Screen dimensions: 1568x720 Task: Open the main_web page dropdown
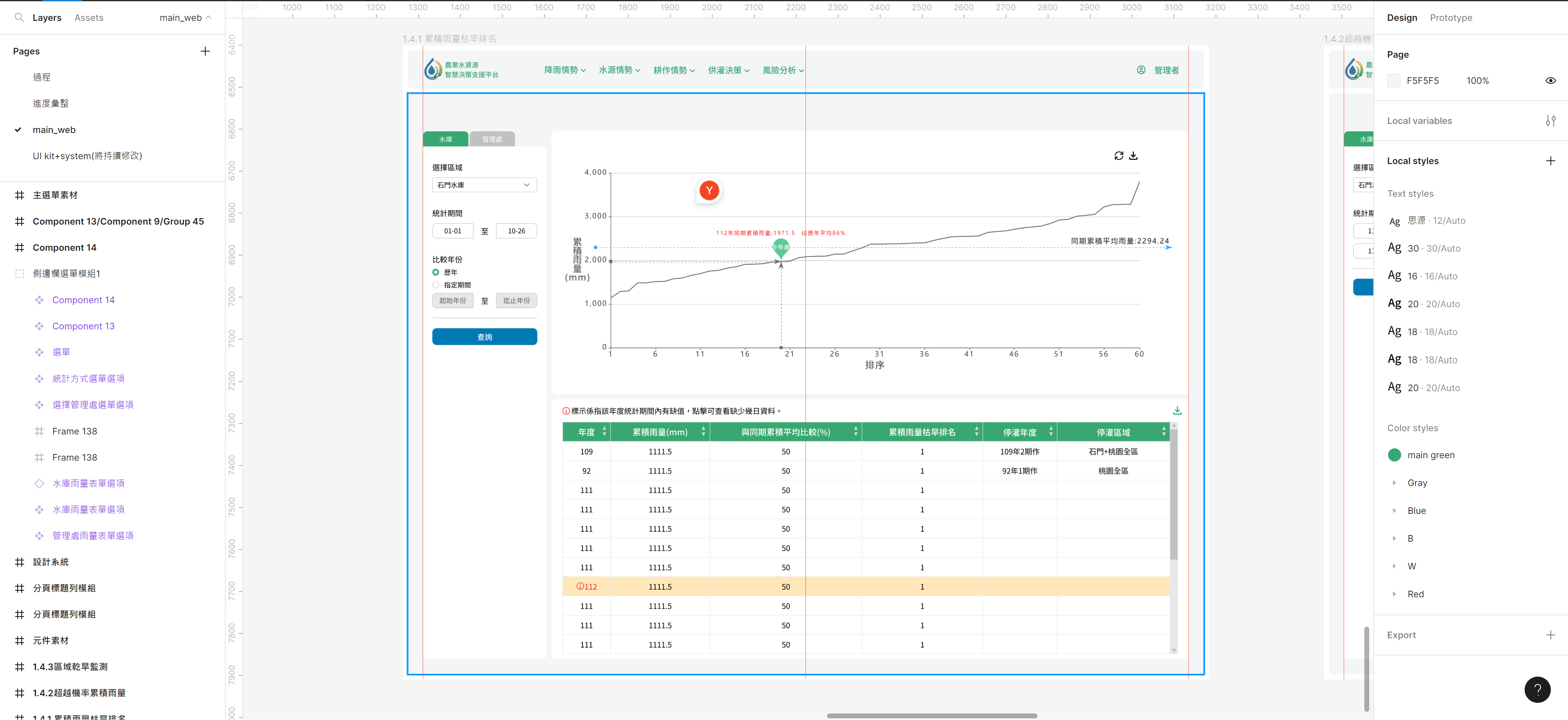pos(185,18)
